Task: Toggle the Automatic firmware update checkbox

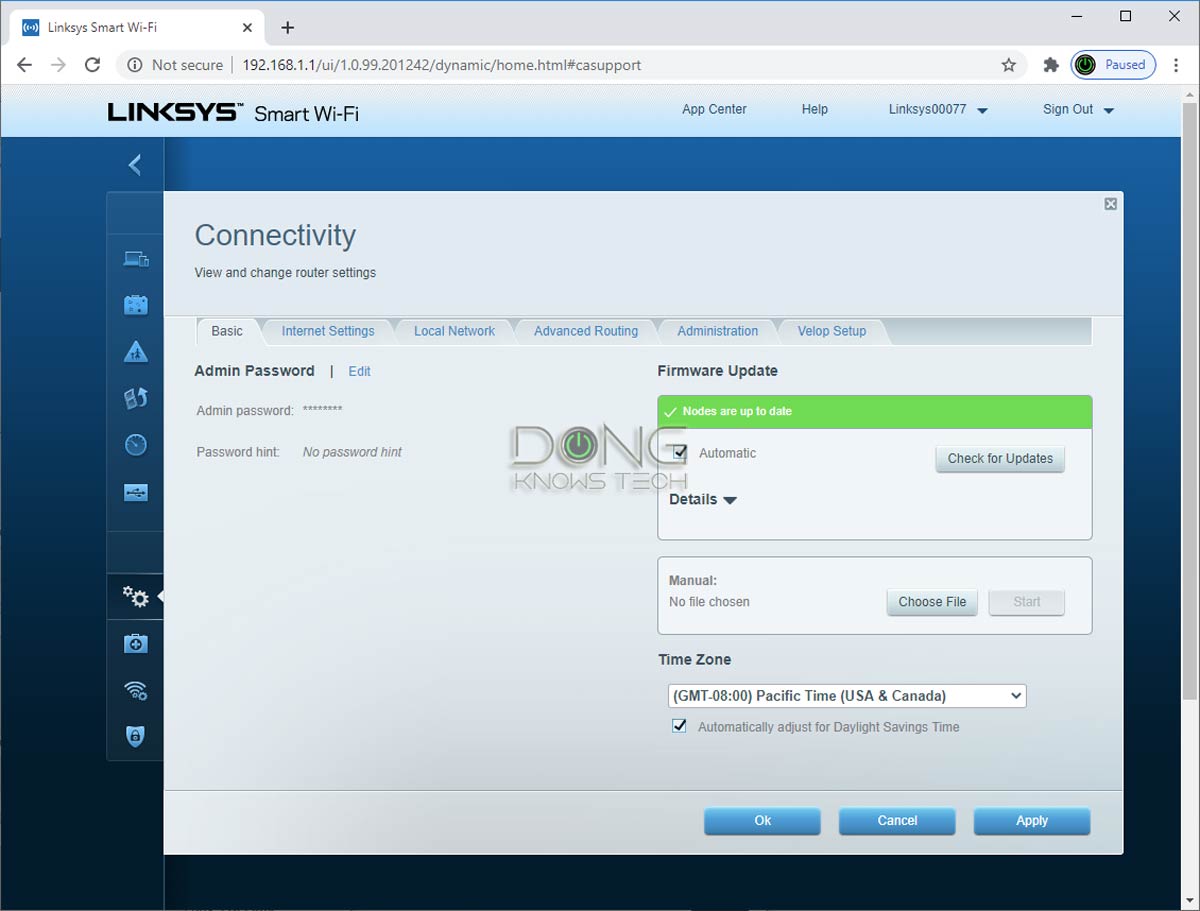Action: coord(680,453)
